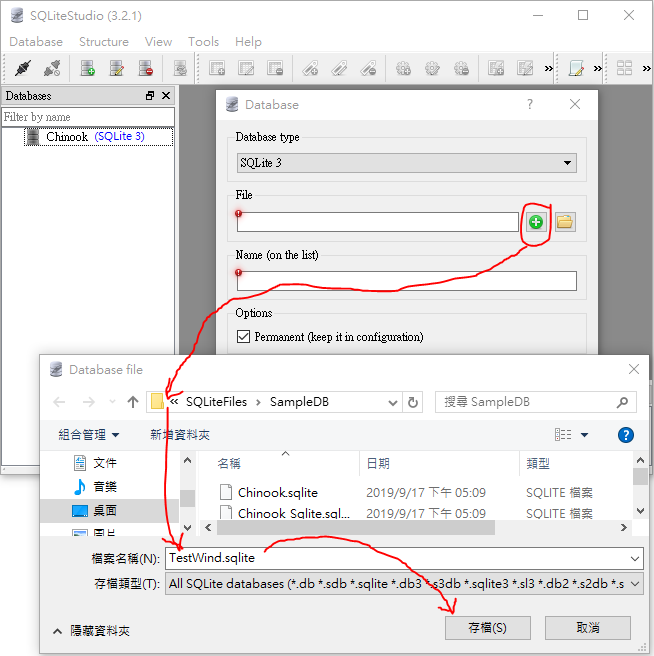Screen dimensions: 654x656
Task: Select 文件 in the navigation pane
Action: (x=105, y=463)
